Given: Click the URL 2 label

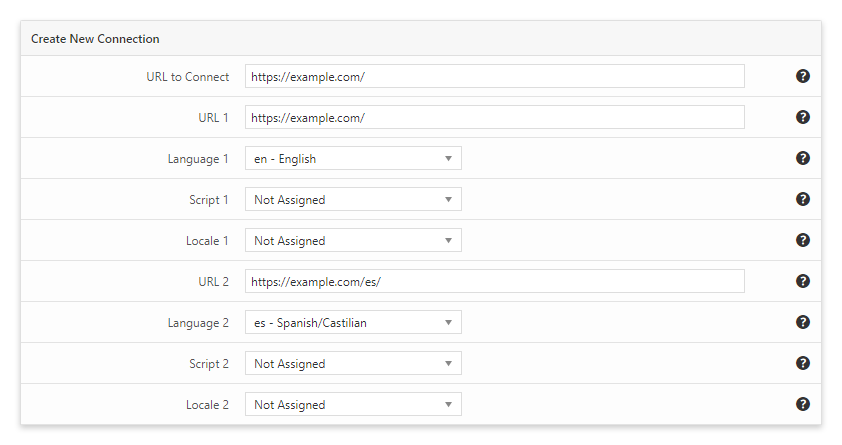Looking at the screenshot, I should click(213, 282).
